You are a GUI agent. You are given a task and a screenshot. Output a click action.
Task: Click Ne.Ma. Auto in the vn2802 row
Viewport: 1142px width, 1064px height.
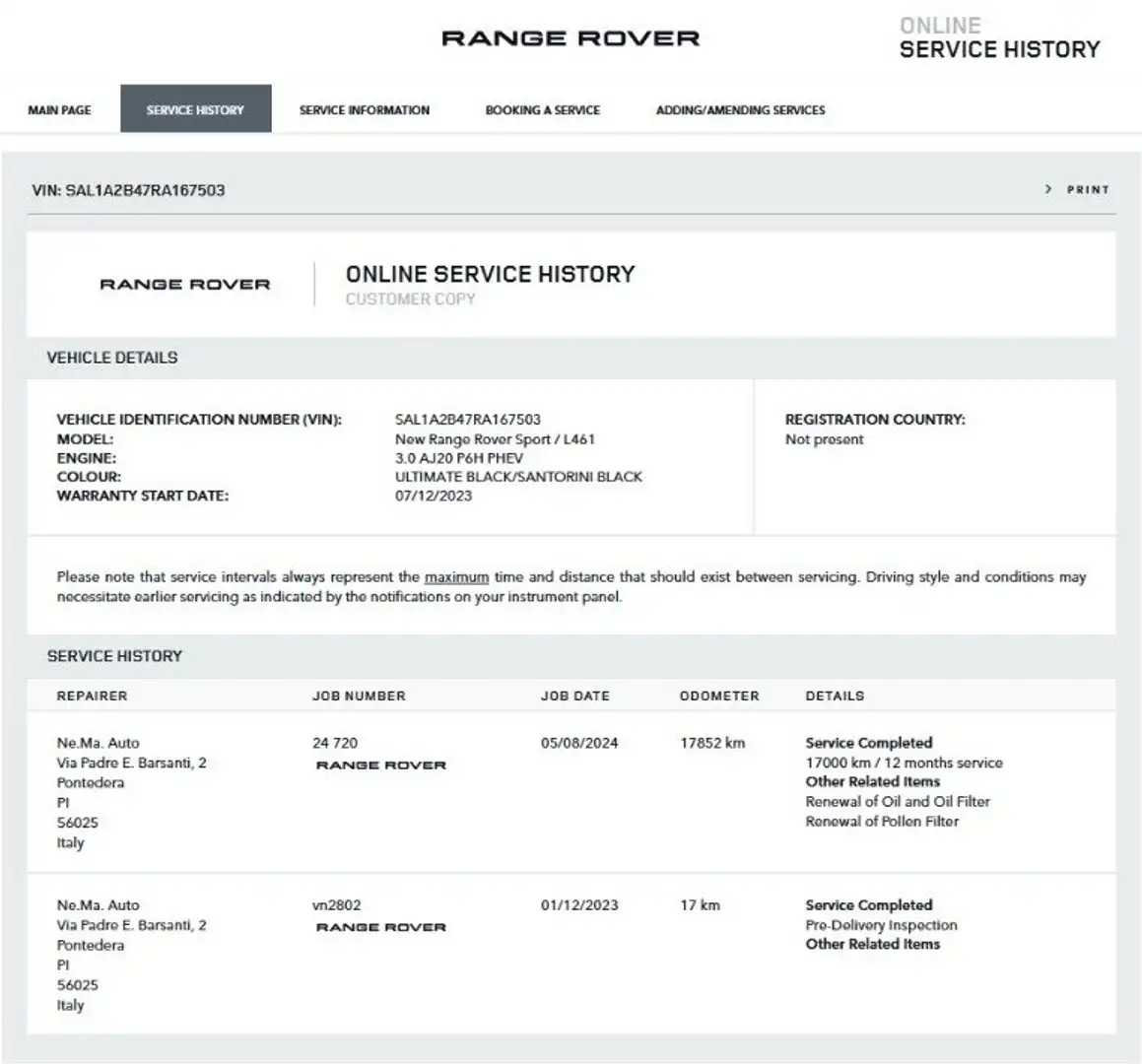(x=98, y=905)
